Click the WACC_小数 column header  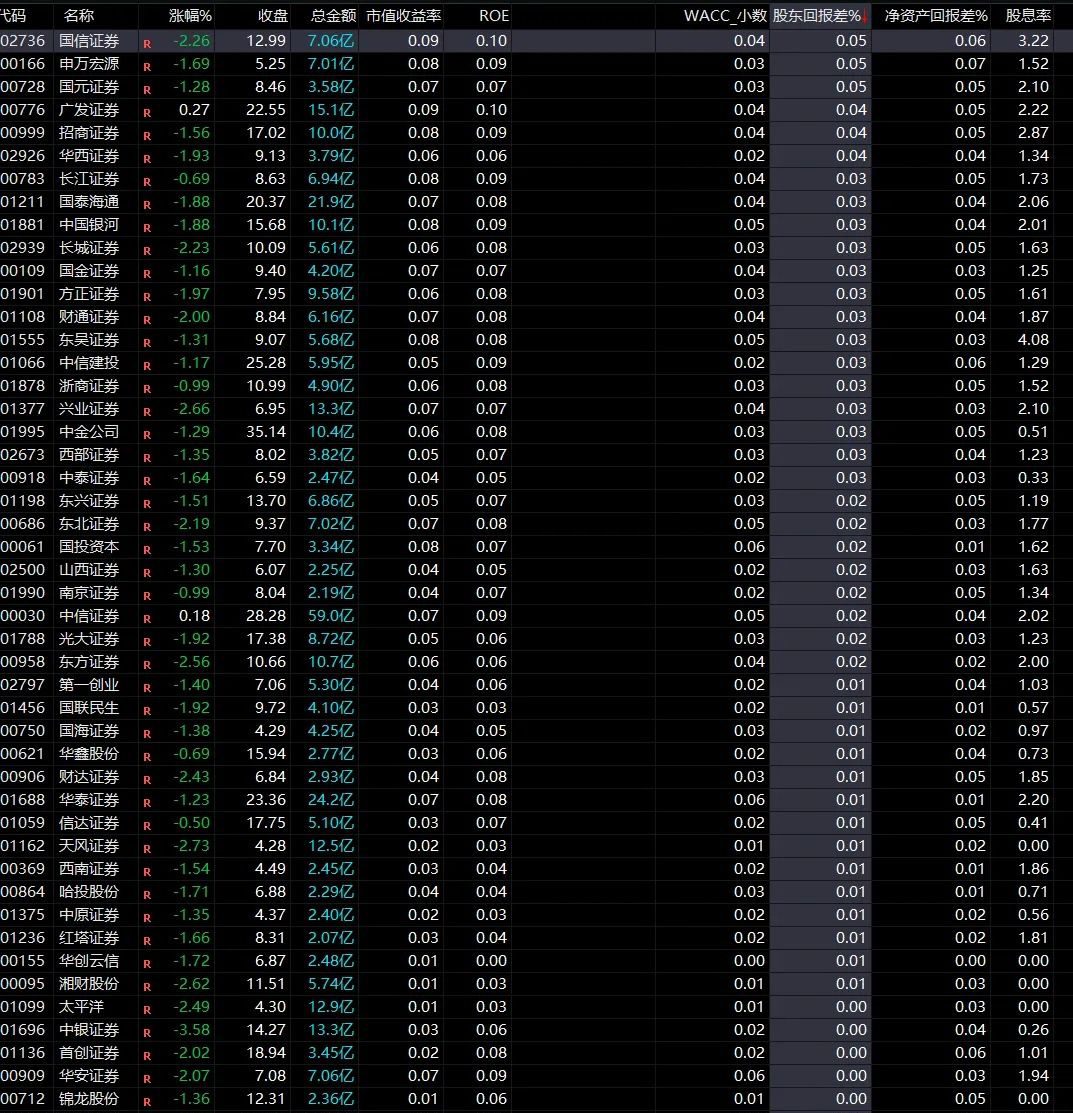[x=725, y=16]
